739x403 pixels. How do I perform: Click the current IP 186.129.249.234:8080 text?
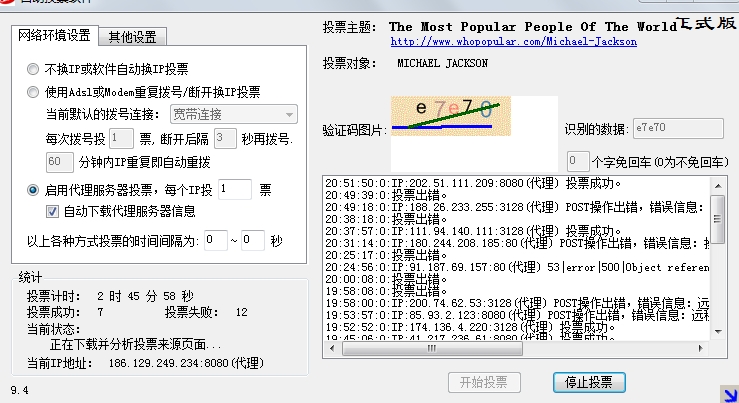click(x=186, y=363)
